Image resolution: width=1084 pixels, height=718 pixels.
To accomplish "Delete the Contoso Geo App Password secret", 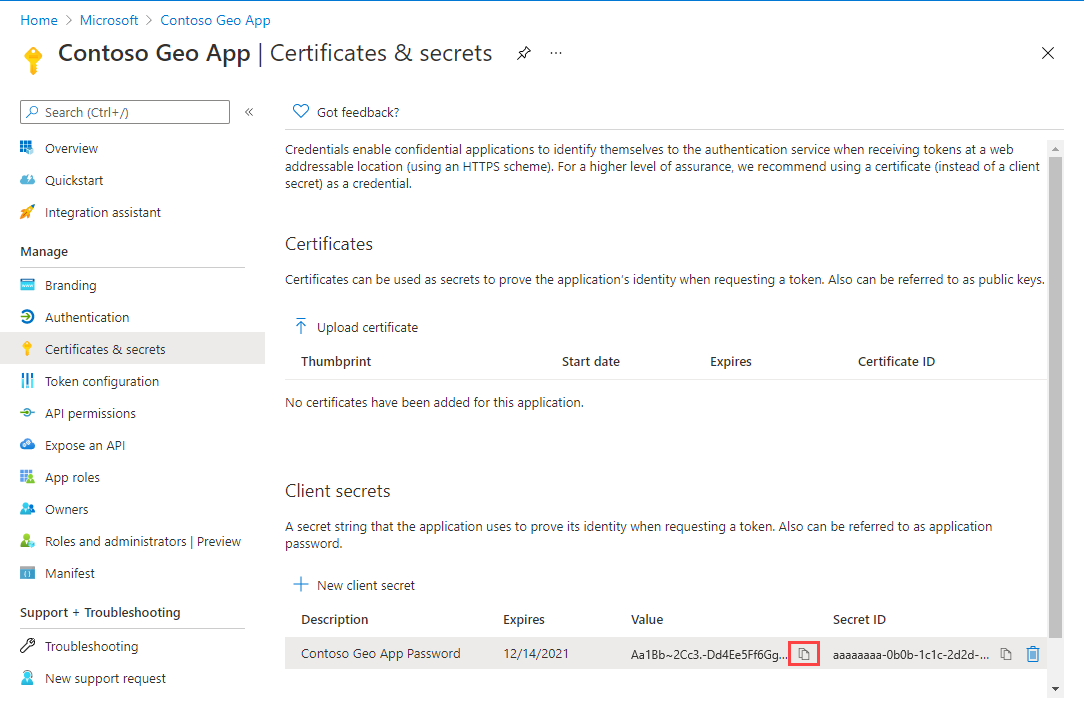I will coord(1032,653).
